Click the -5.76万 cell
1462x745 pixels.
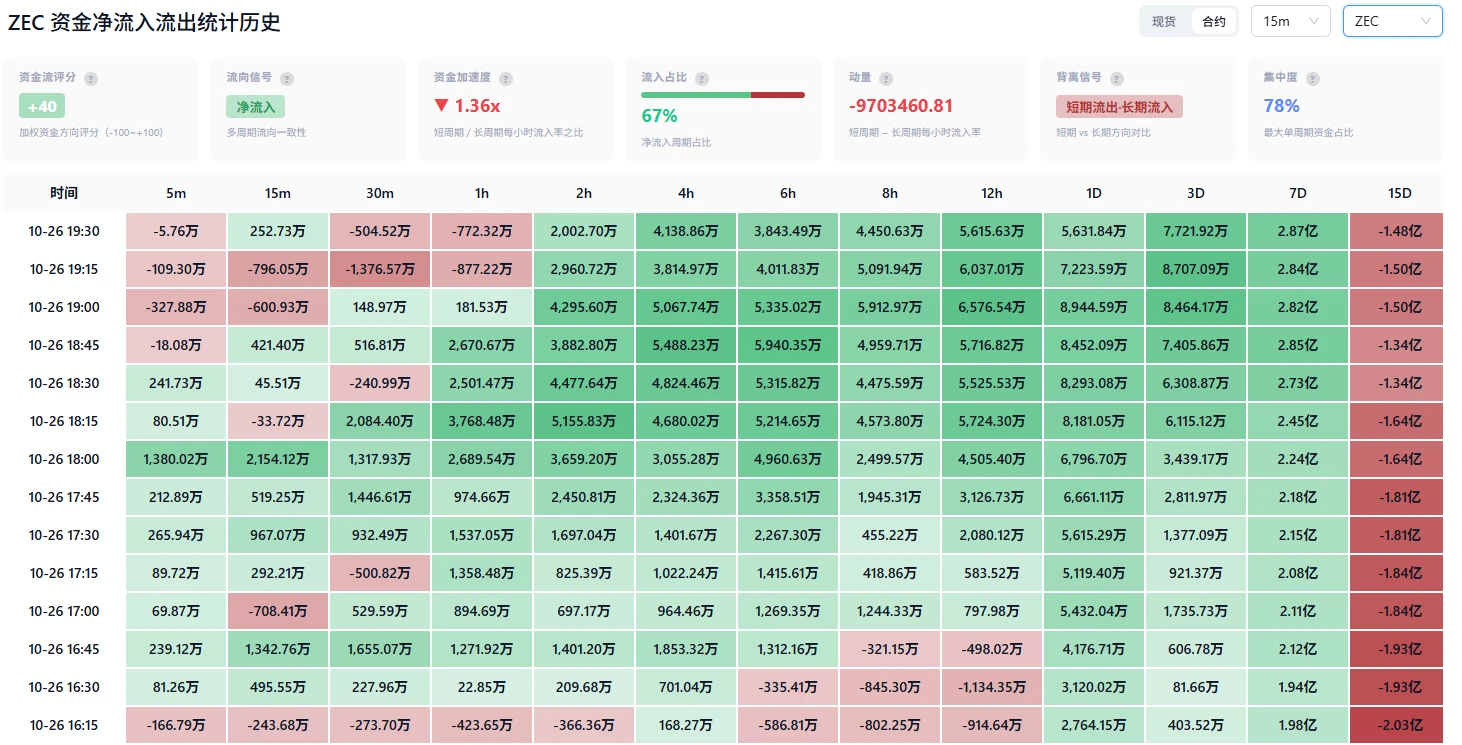pyautogui.click(x=176, y=231)
